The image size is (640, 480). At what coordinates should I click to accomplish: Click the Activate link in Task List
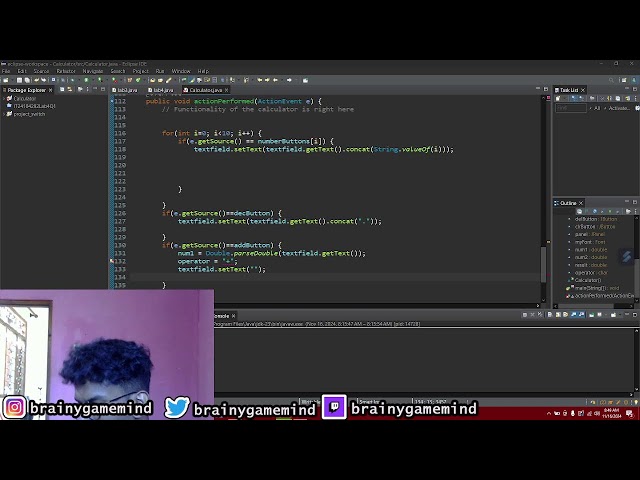pyautogui.click(x=619, y=108)
